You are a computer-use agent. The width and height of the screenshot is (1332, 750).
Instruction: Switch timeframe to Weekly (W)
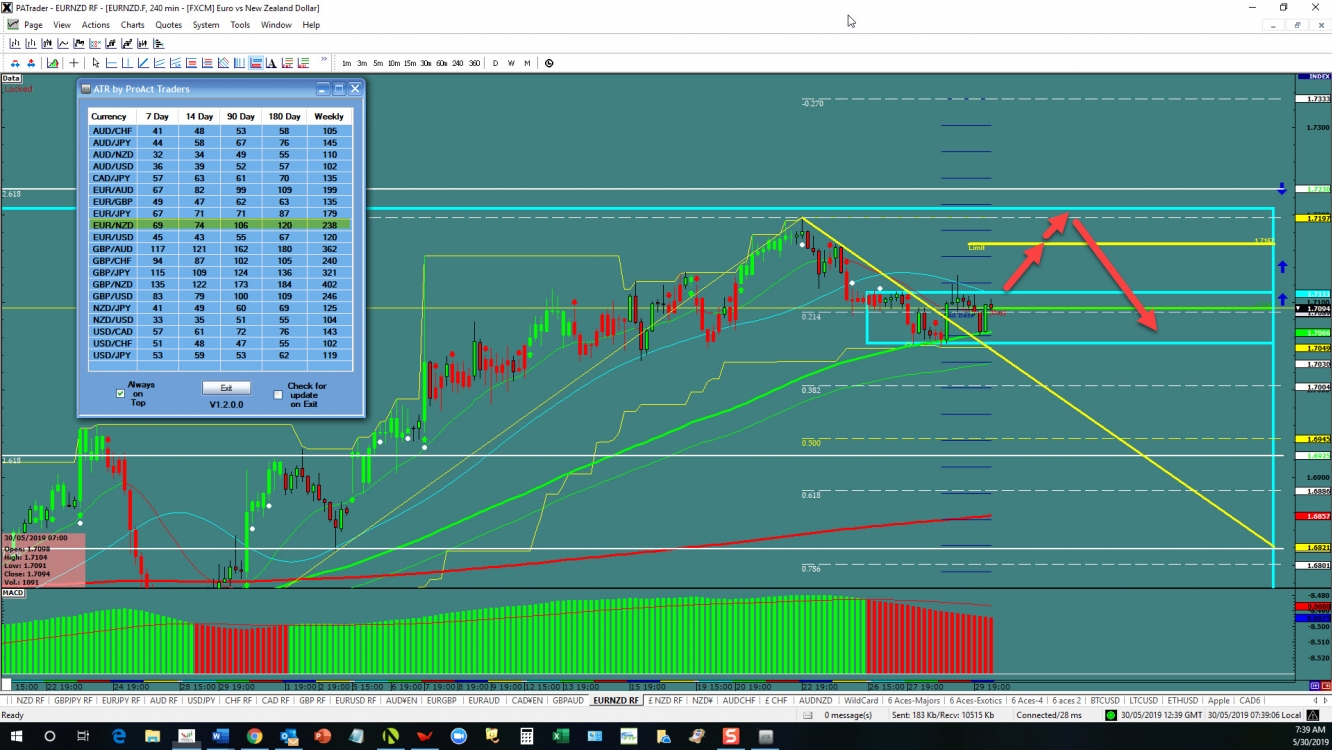511,63
